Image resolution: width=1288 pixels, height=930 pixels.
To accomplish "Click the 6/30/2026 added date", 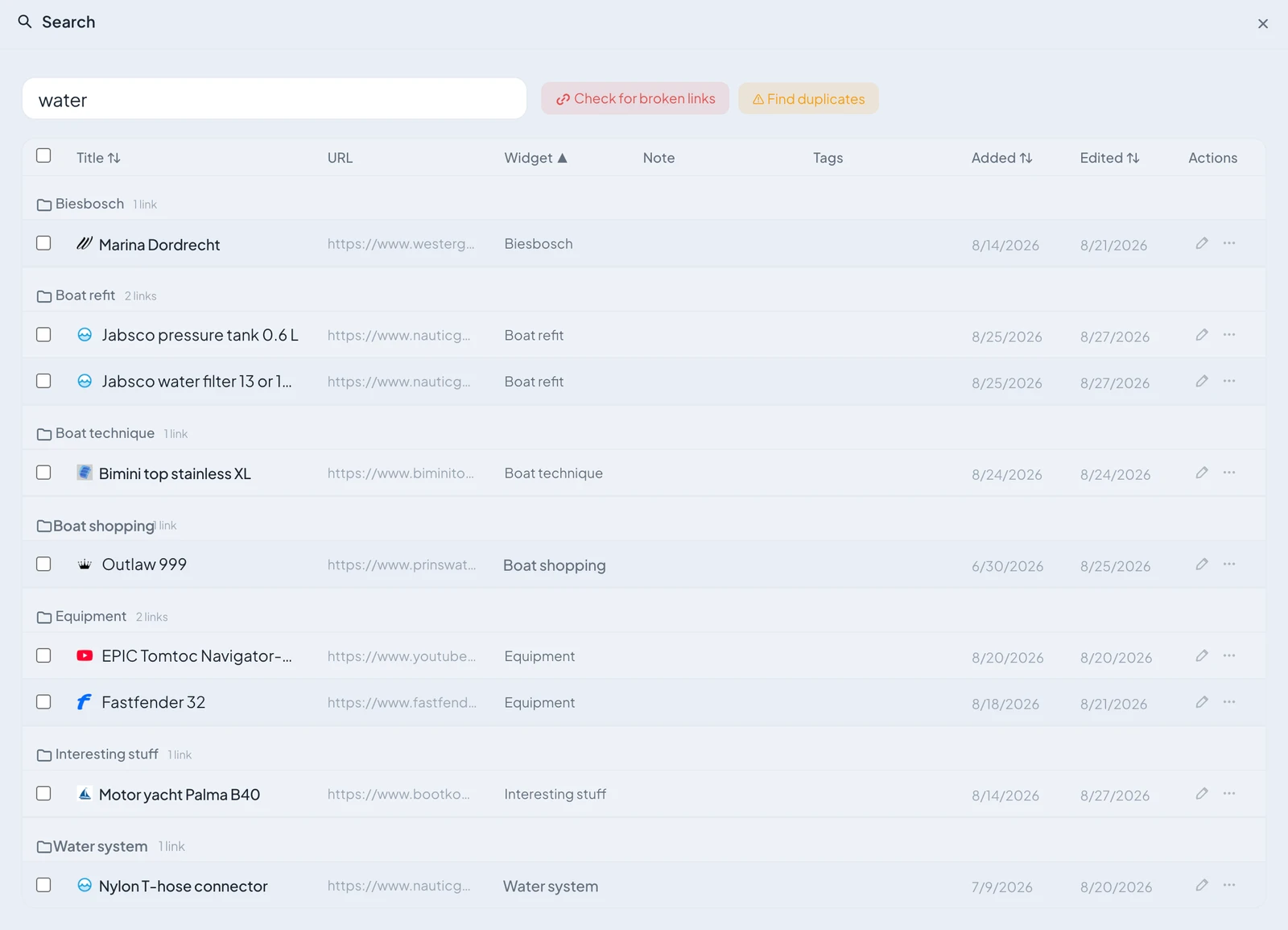I will pyautogui.click(x=1007, y=566).
